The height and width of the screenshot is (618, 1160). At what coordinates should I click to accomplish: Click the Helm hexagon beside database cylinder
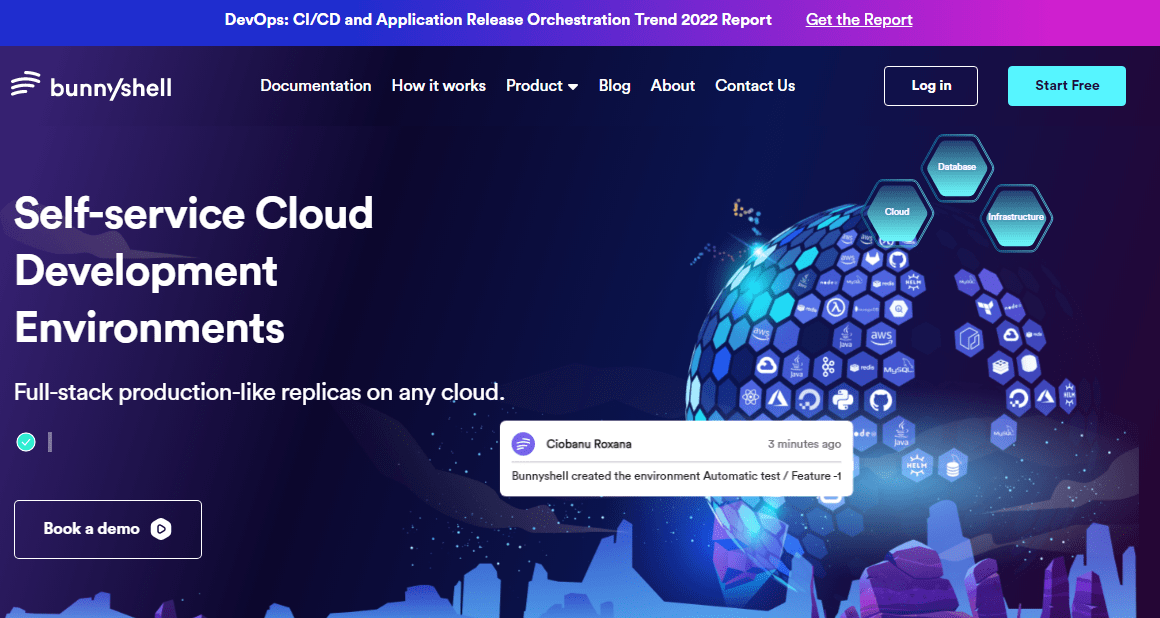[x=917, y=465]
